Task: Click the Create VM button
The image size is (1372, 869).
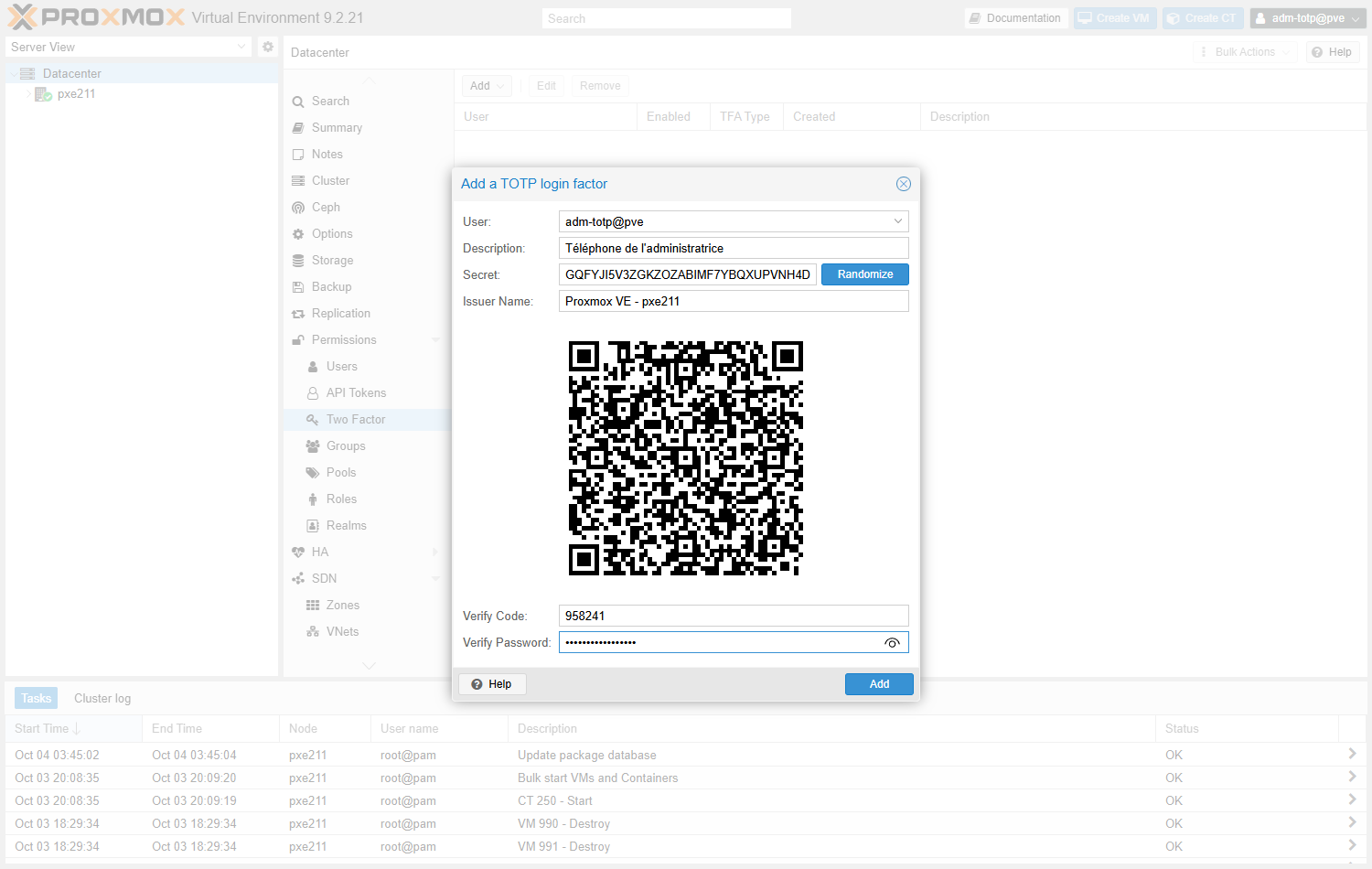Action: [1115, 18]
